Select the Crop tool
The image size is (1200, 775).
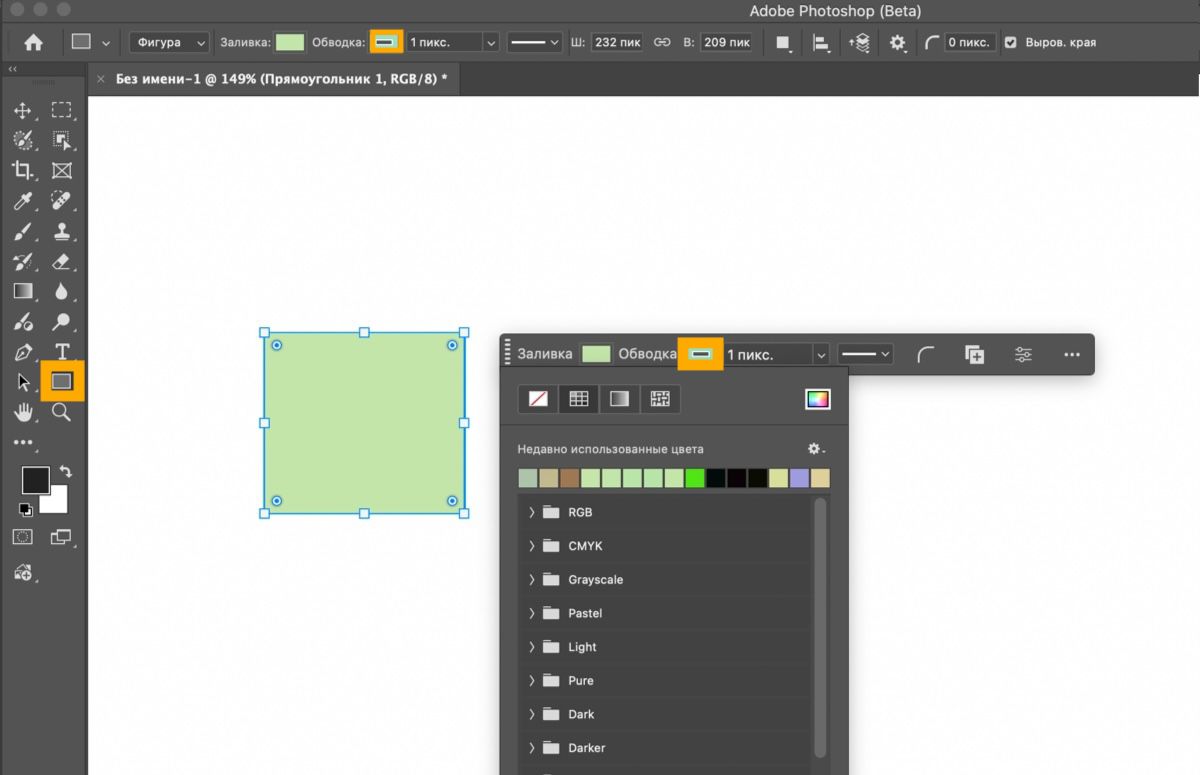(x=23, y=171)
